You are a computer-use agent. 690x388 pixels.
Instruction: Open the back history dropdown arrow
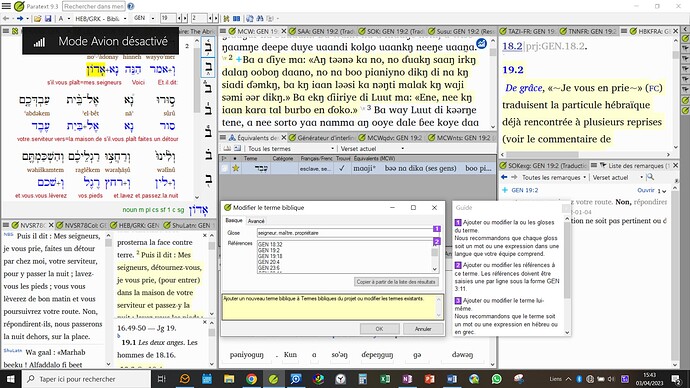[12, 19]
